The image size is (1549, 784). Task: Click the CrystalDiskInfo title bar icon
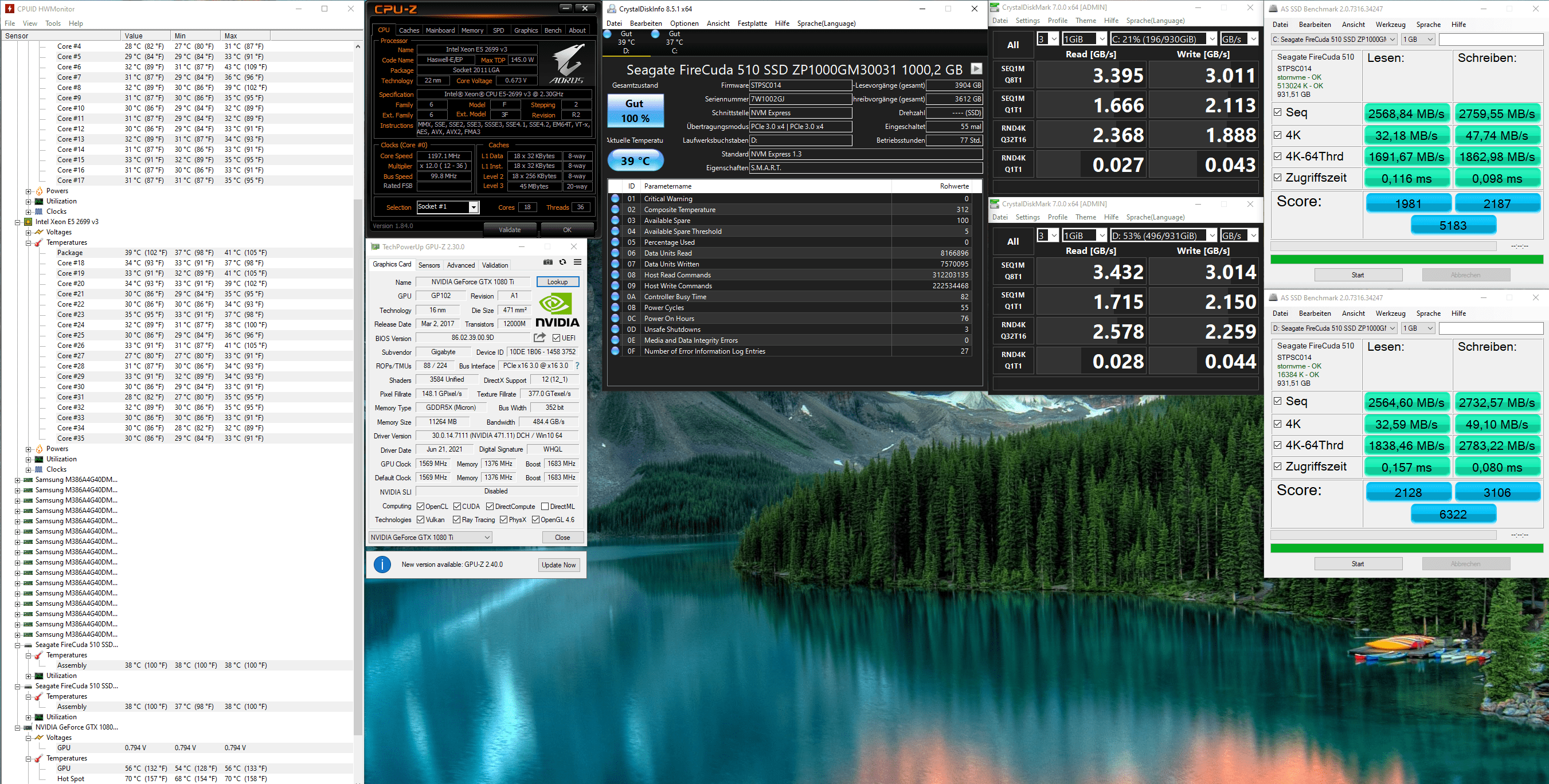[x=612, y=9]
